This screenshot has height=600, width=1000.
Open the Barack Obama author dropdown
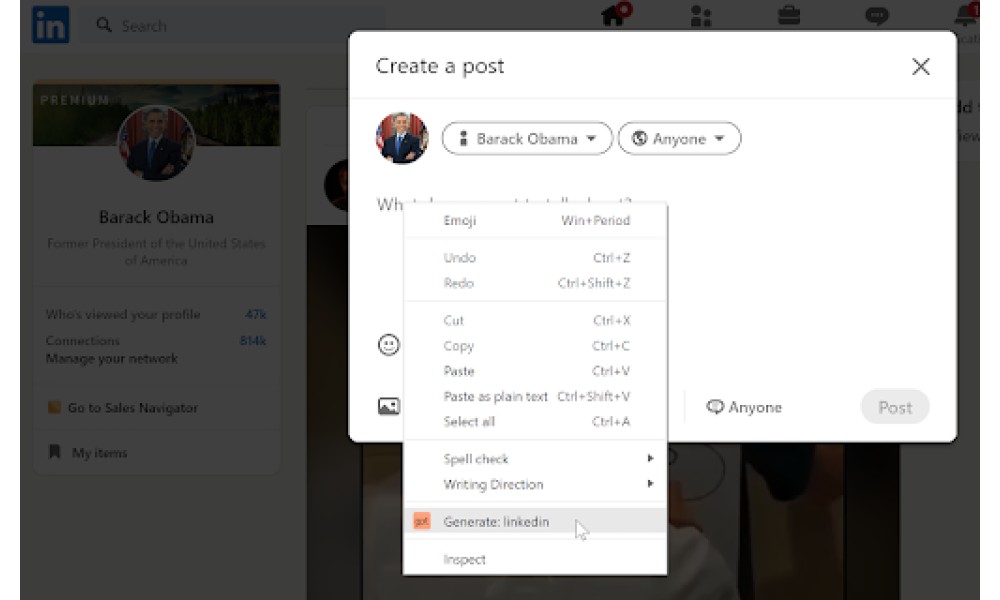click(527, 138)
